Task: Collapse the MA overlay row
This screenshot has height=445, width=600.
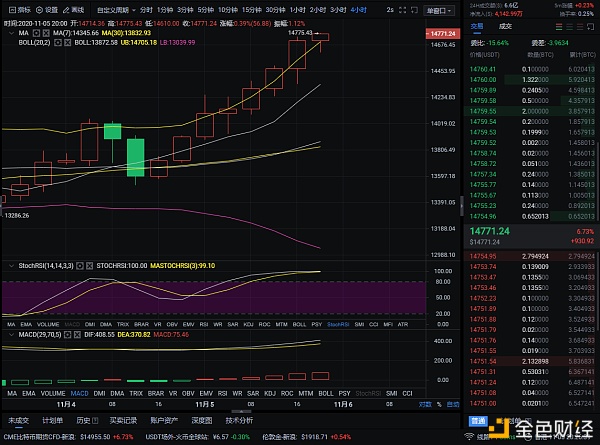Action: tap(11, 33)
